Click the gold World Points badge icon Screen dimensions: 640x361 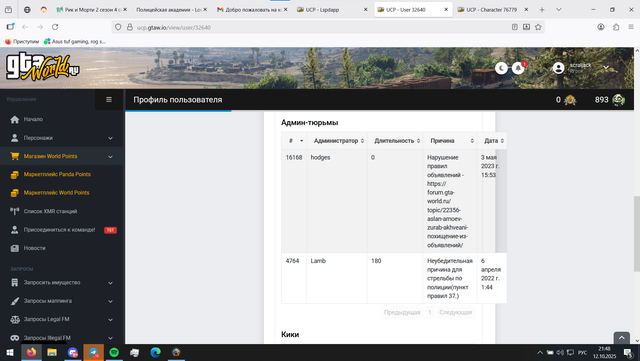click(570, 100)
